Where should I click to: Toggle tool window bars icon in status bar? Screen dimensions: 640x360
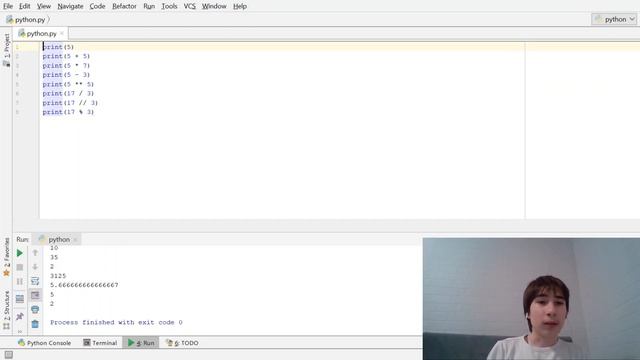9,355
